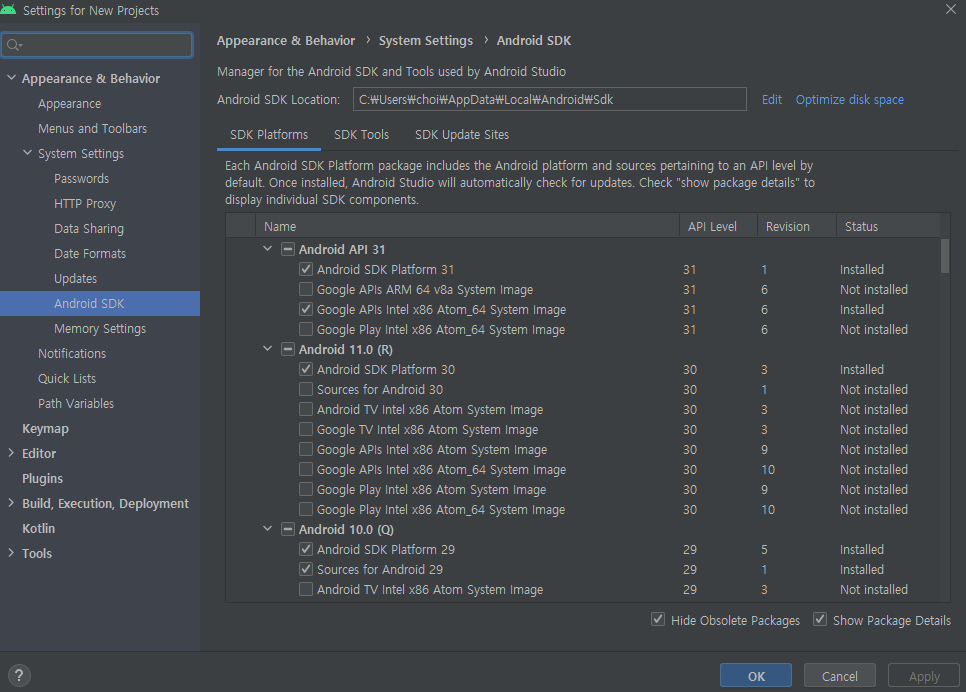Sort by the Status column header
Image resolution: width=966 pixels, height=692 pixels.
click(888, 226)
